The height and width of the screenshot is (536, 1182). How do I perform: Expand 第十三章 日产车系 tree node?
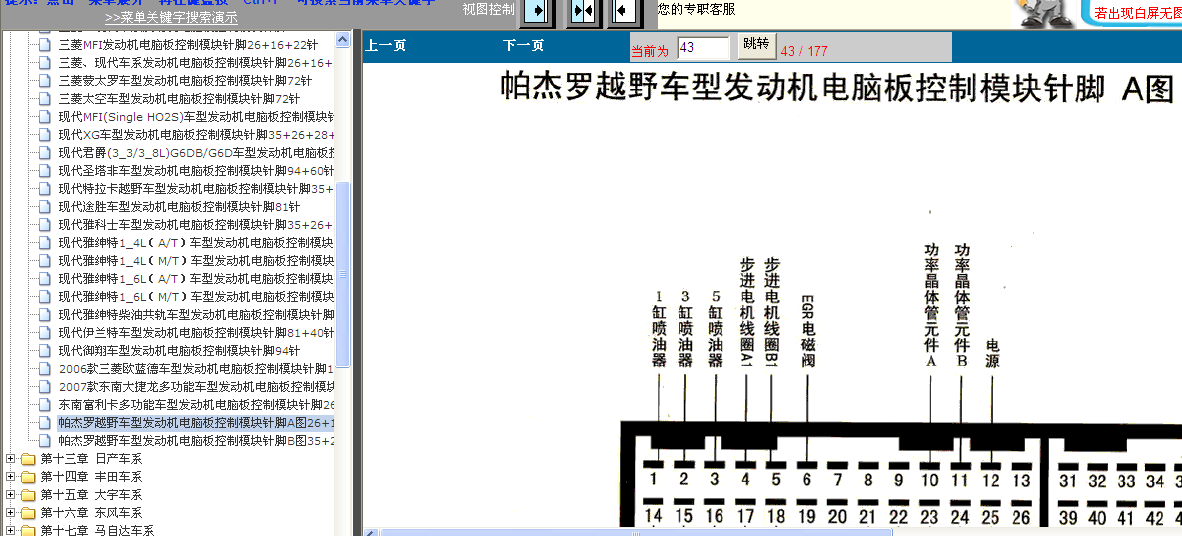click(x=11, y=458)
